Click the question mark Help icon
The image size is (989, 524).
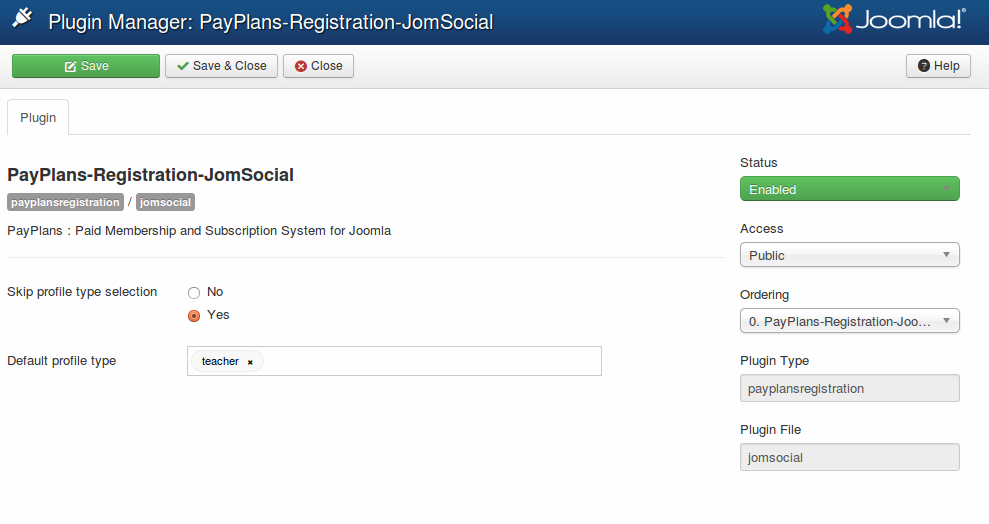tap(923, 66)
